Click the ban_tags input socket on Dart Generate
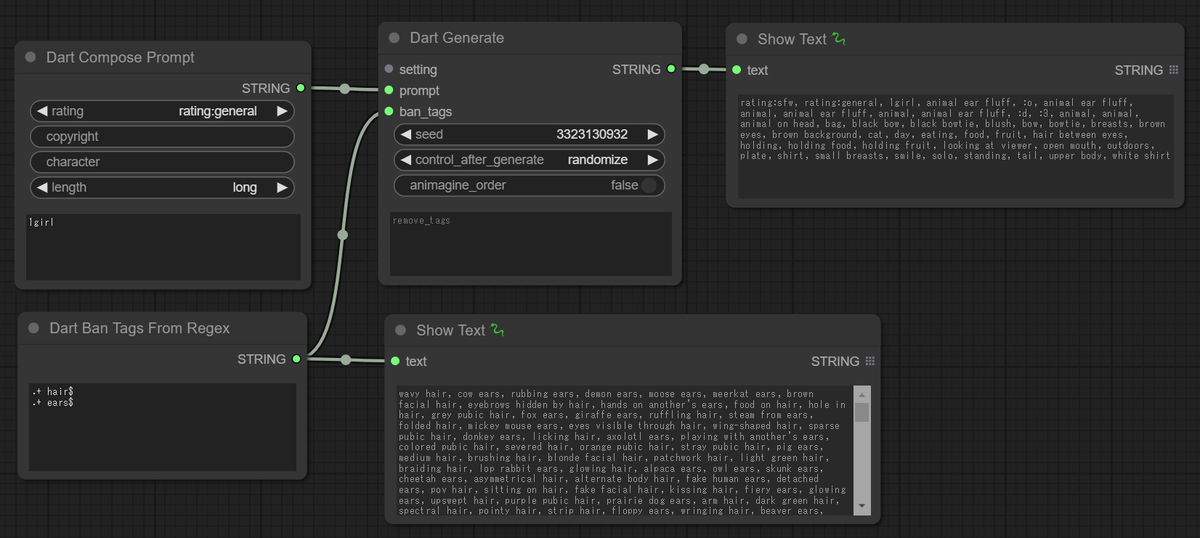The image size is (1200, 538). (x=389, y=111)
